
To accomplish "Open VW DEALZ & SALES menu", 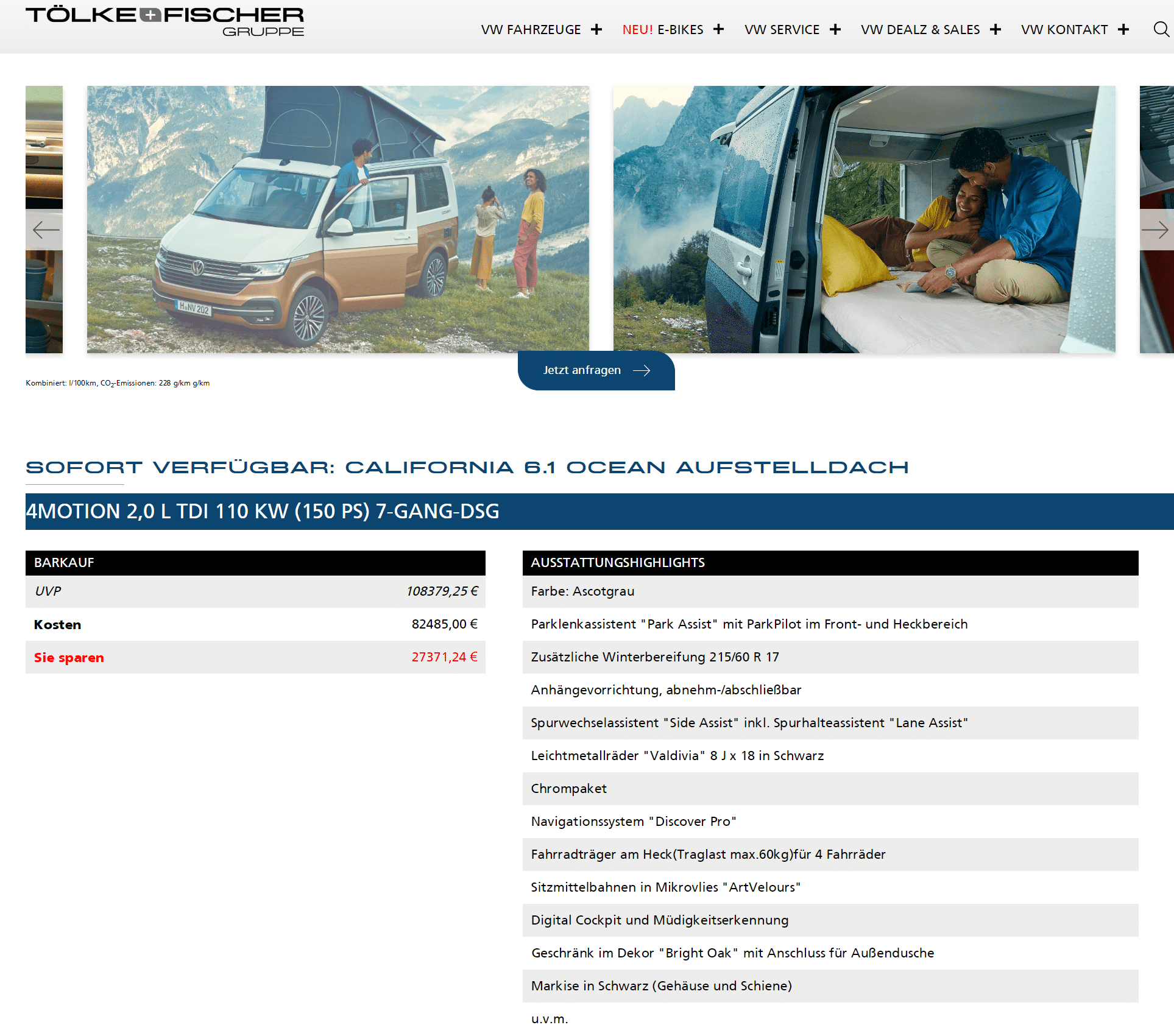I will coord(920,29).
